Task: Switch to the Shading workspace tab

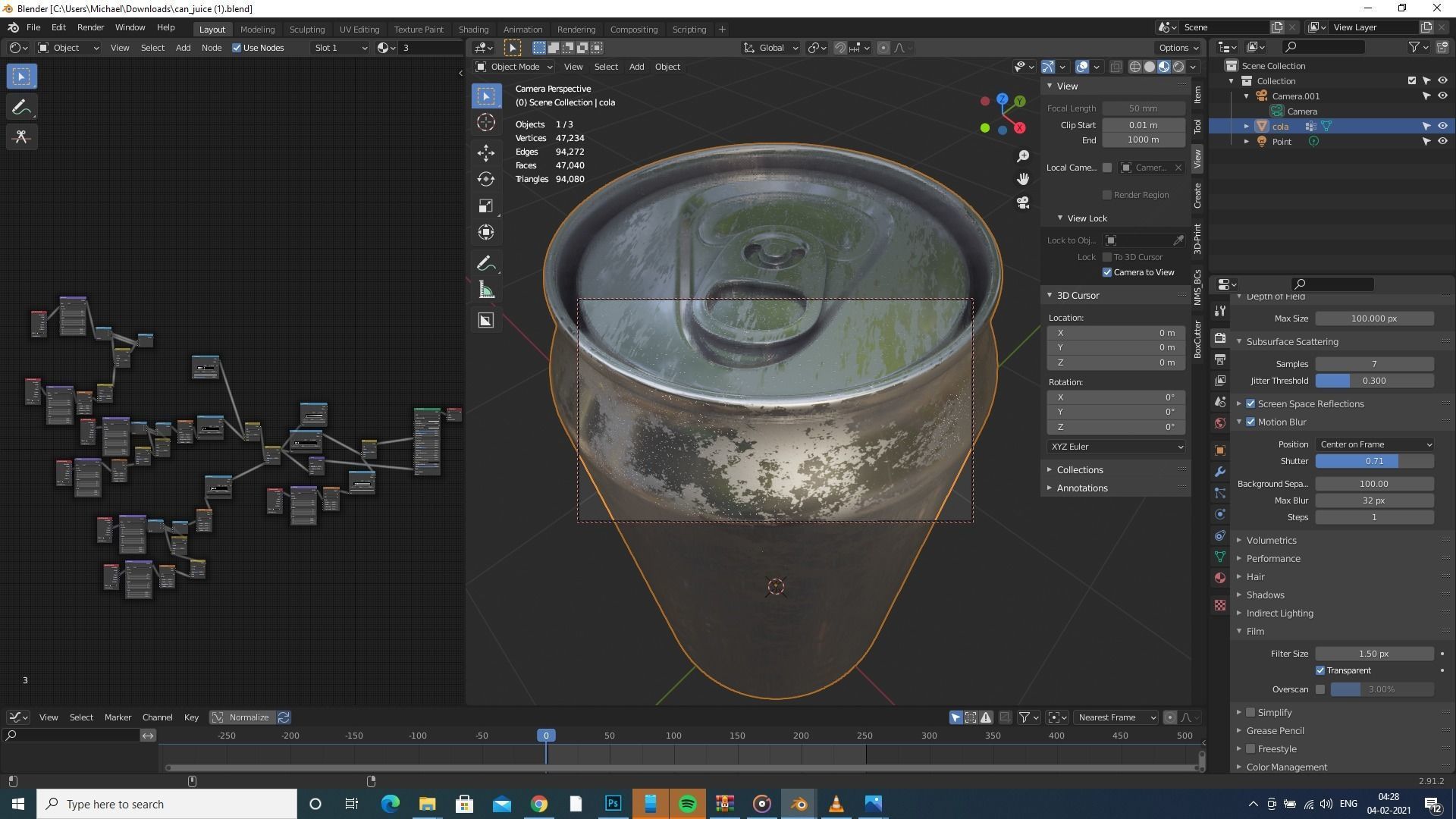Action: click(x=473, y=29)
